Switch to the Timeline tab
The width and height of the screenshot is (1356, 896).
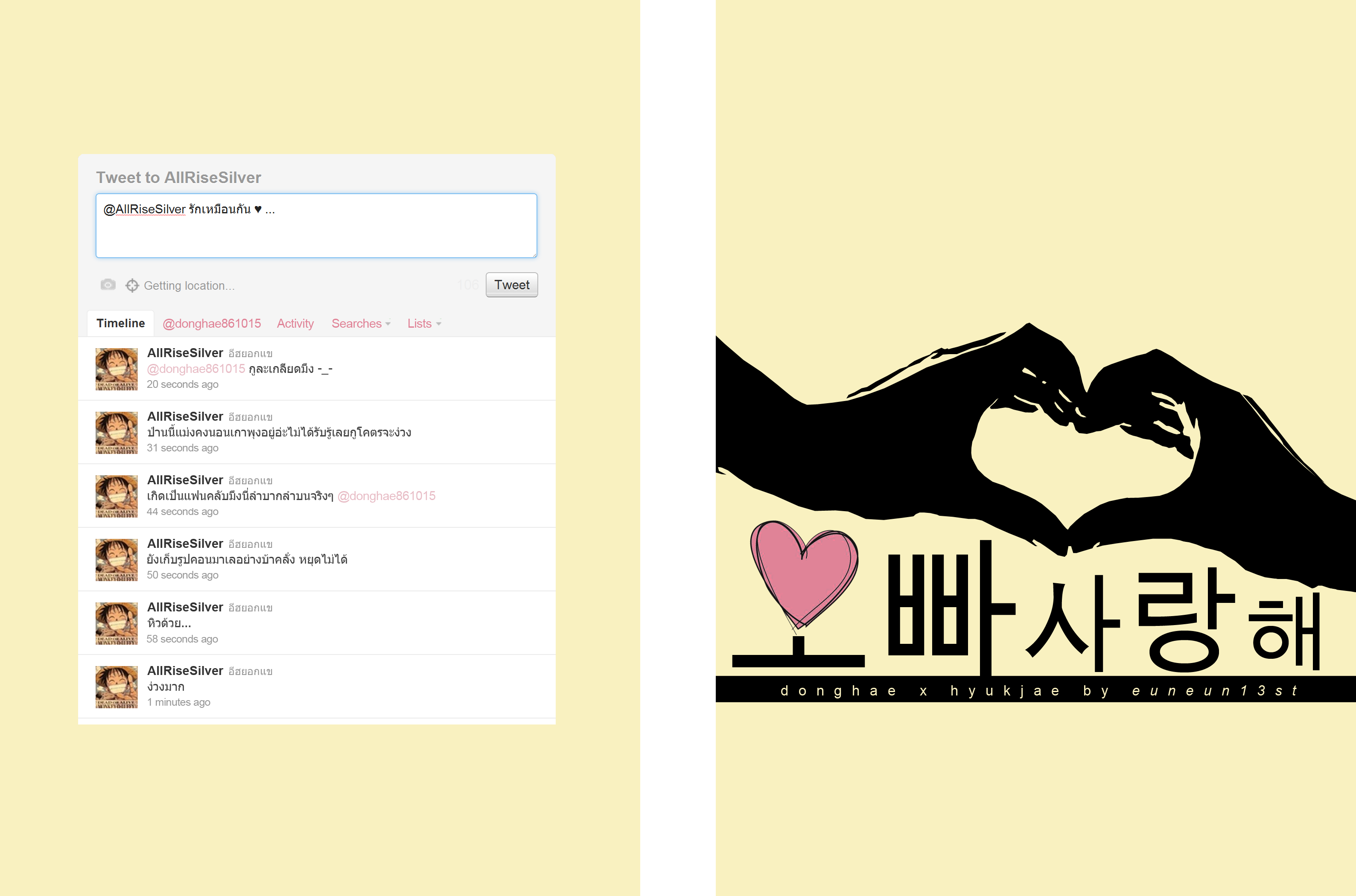click(121, 323)
